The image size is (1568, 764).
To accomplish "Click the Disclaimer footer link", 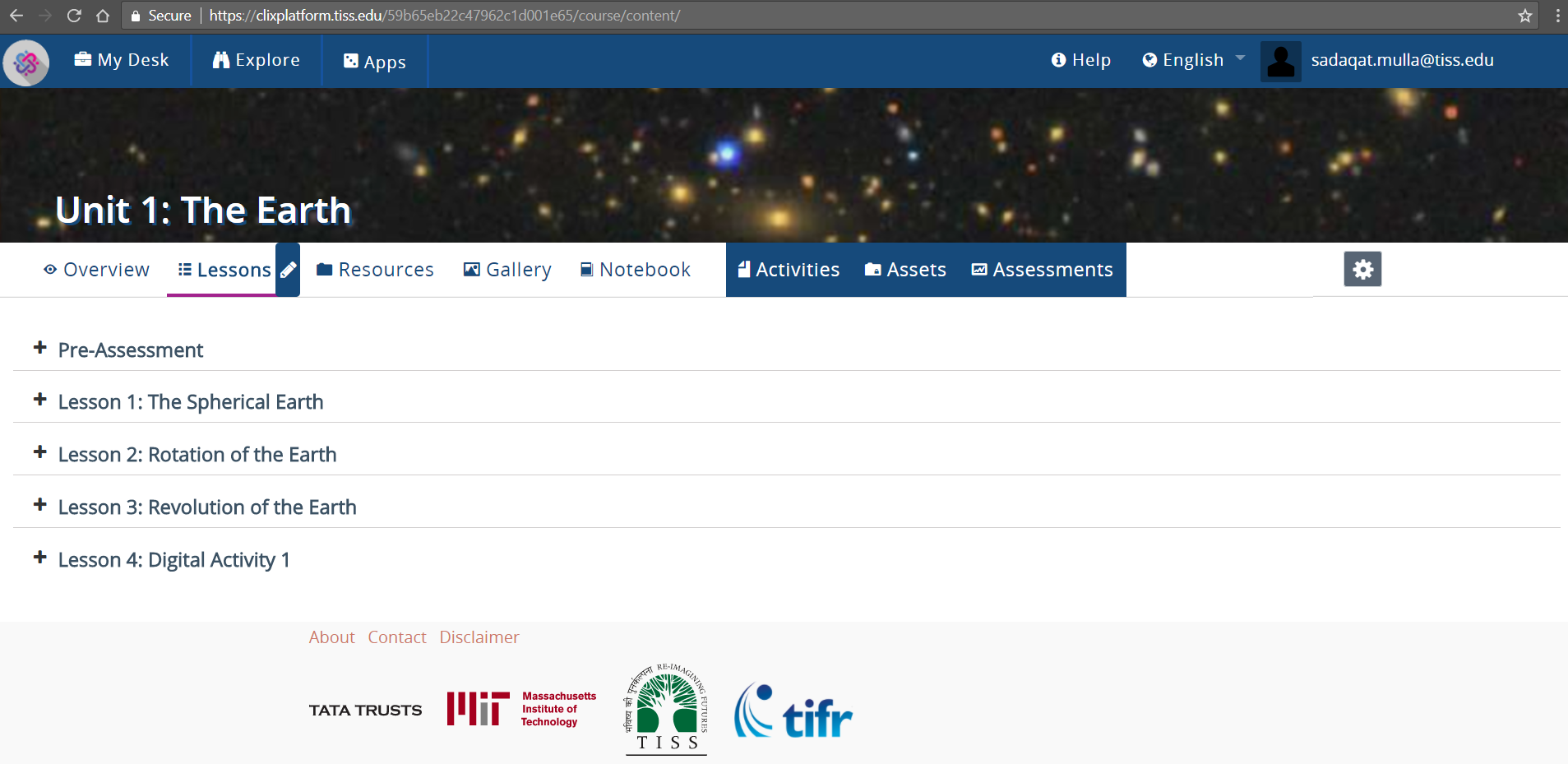I will coord(479,637).
